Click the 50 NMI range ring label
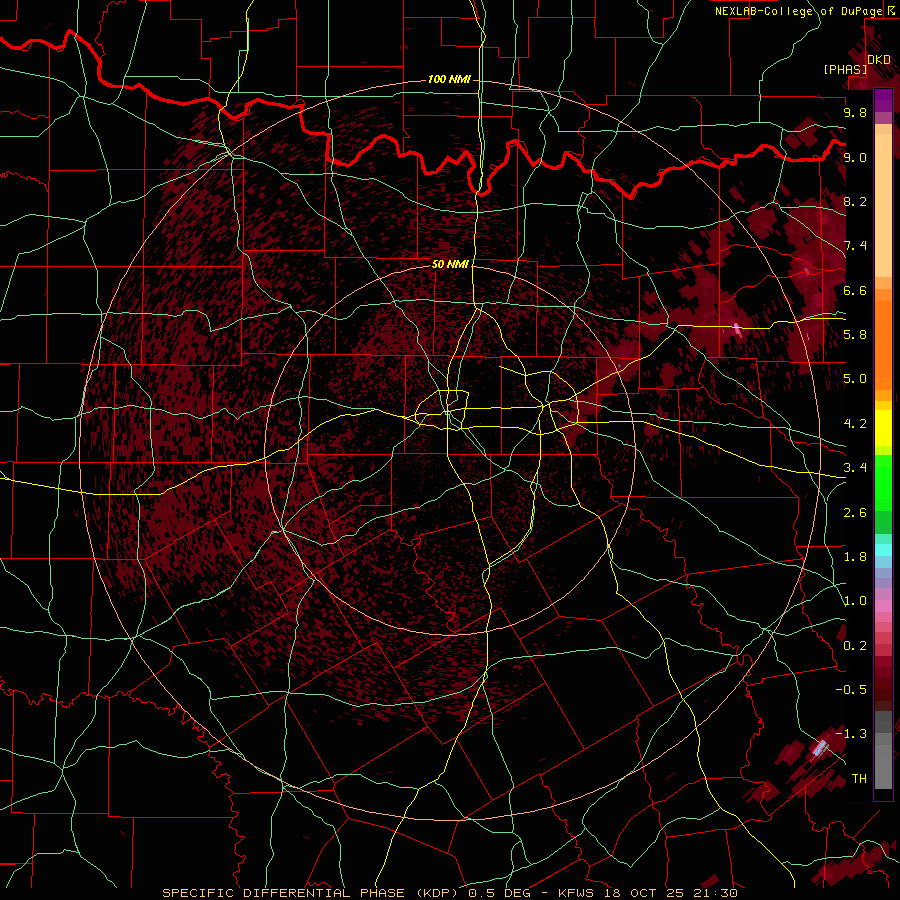Viewport: 900px width, 900px height. [450, 264]
